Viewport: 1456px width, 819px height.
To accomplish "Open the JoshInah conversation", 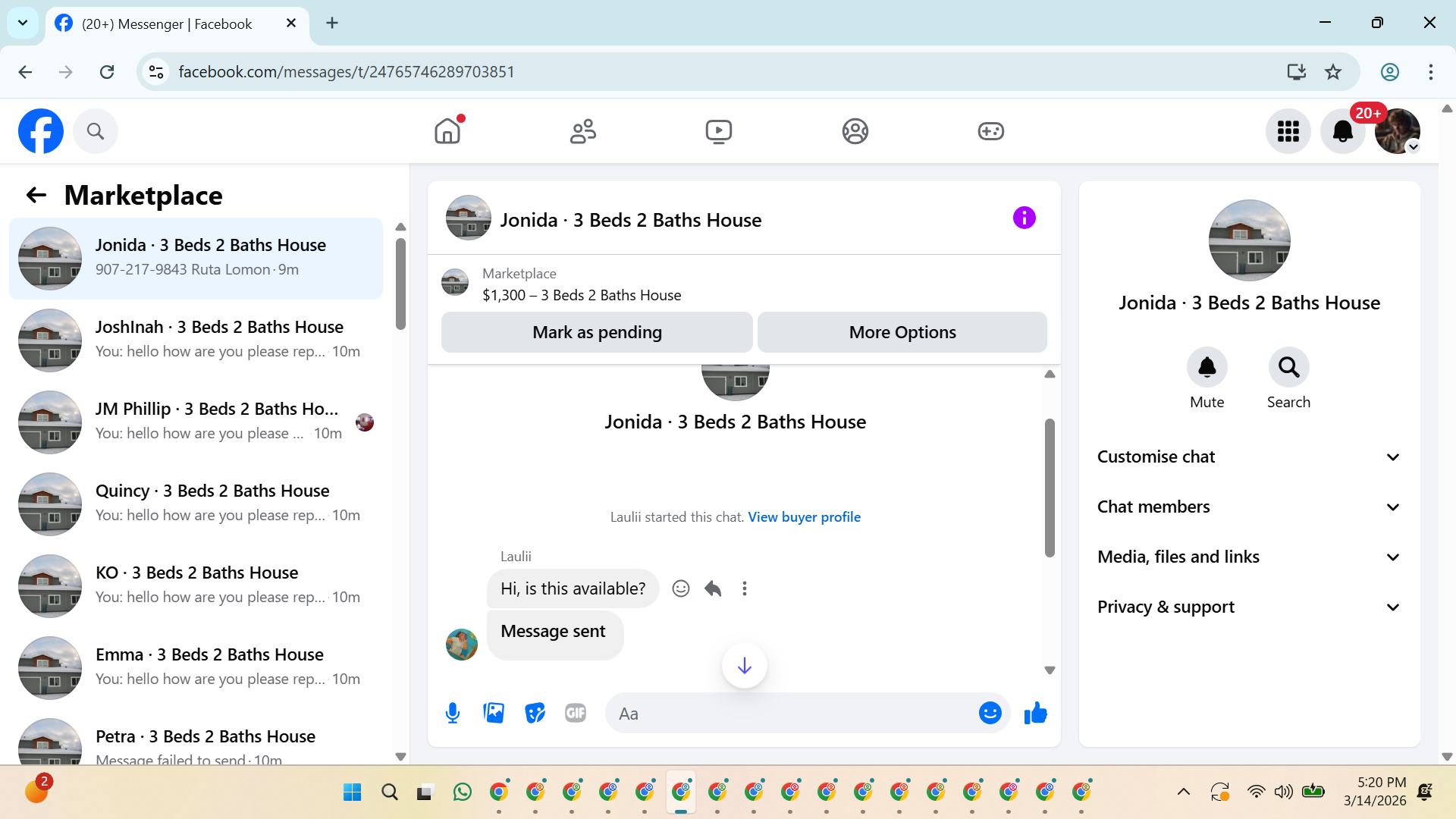I will [196, 340].
